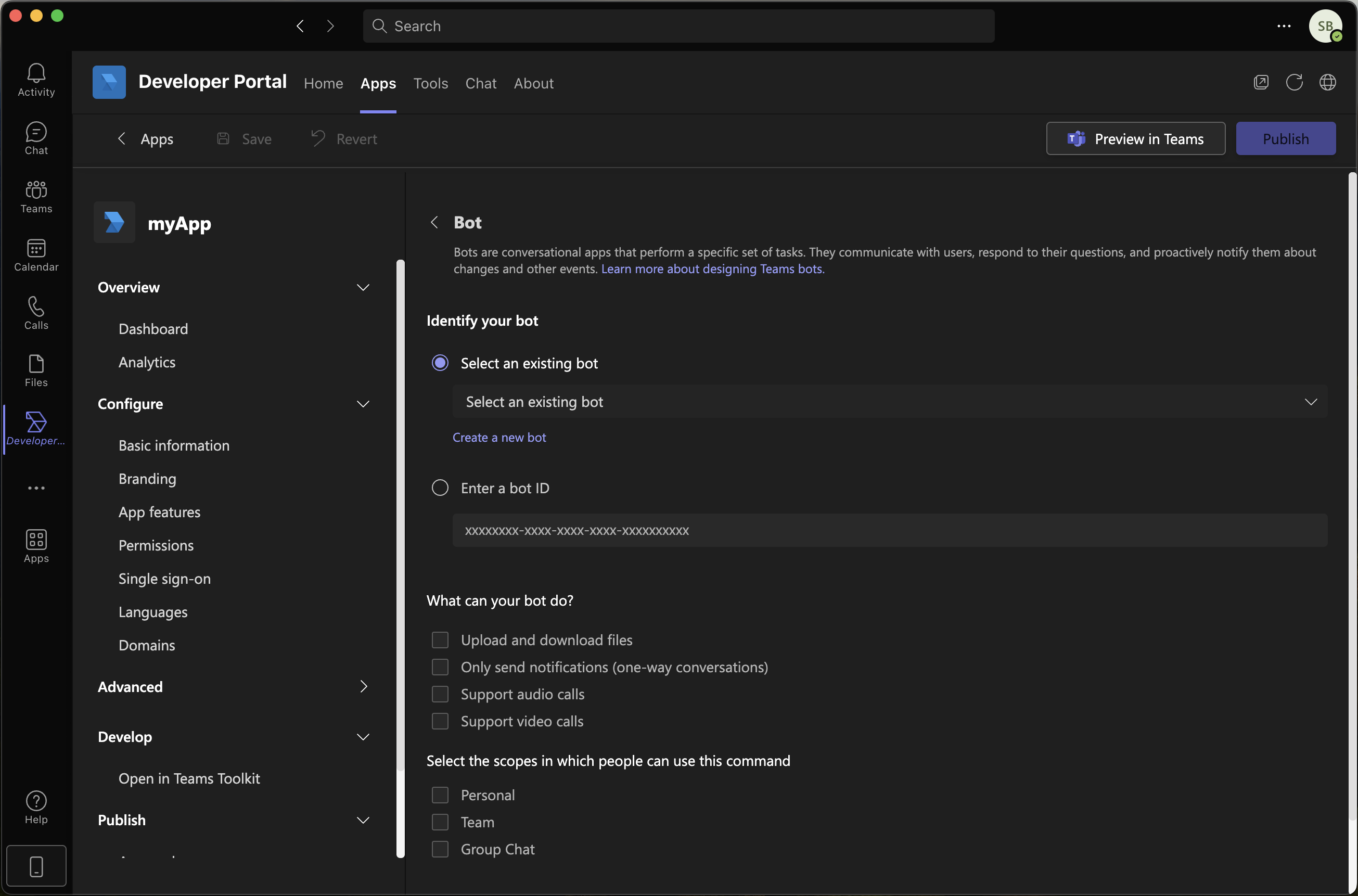Open Learn more about designing Teams bots
Image resolution: width=1358 pixels, height=896 pixels.
(x=712, y=268)
